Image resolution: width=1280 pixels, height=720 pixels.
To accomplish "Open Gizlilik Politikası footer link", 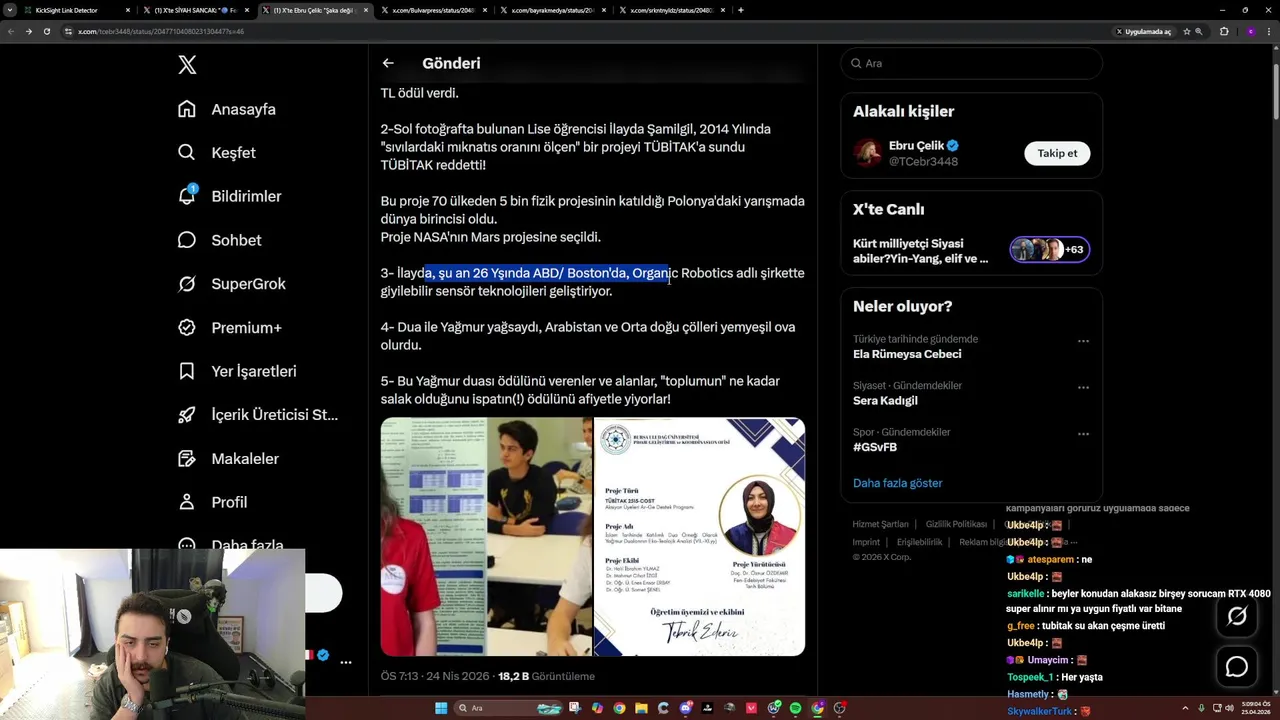I will click(956, 524).
